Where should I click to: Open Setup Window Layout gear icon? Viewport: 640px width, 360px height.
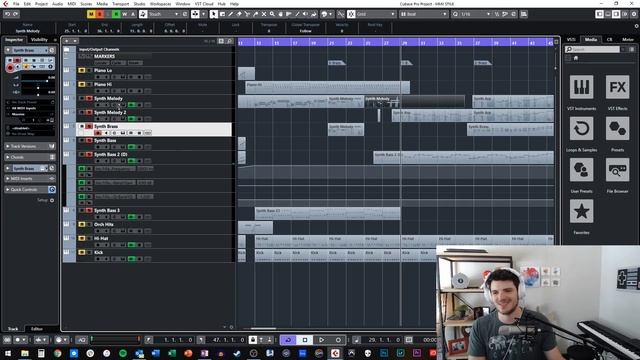(634, 14)
